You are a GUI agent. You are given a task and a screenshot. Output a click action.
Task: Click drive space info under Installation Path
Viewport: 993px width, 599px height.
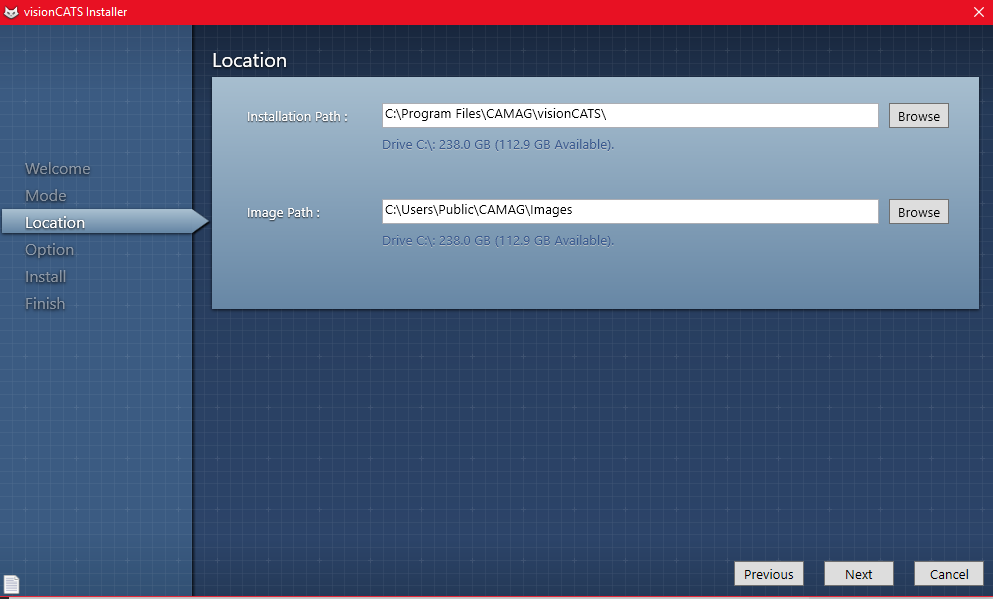pos(498,144)
